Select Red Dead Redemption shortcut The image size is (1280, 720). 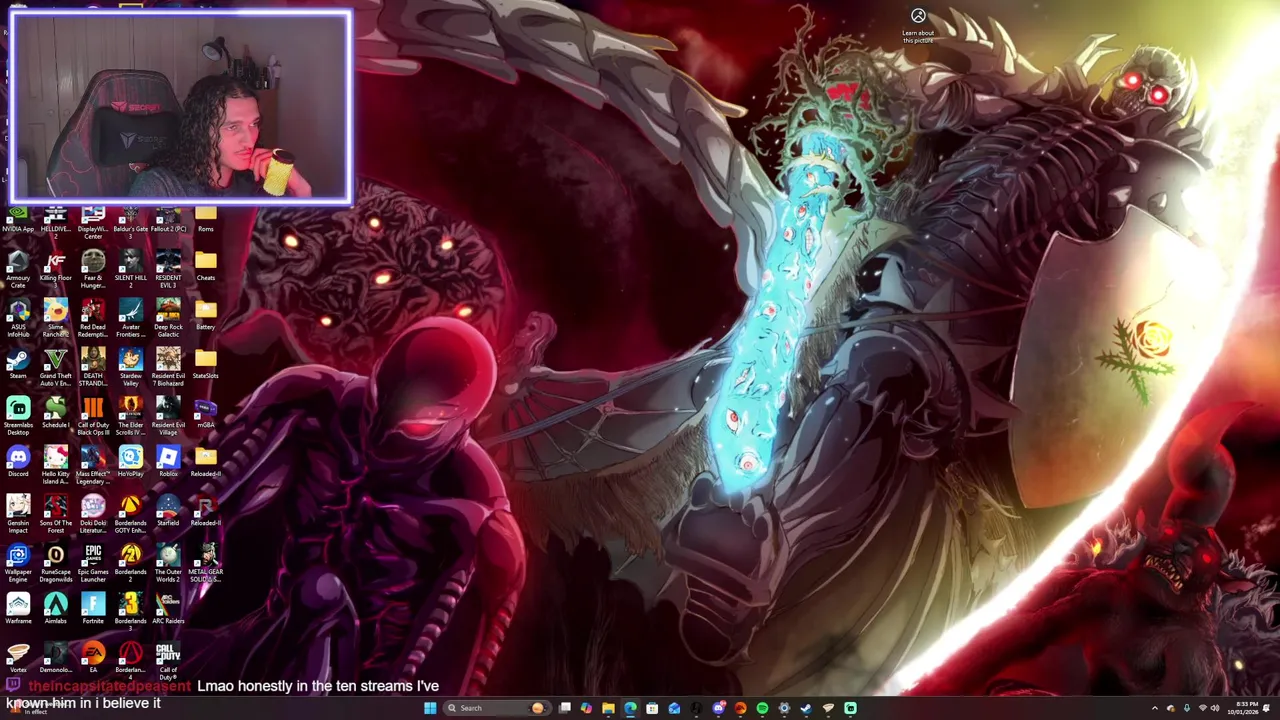click(x=93, y=319)
